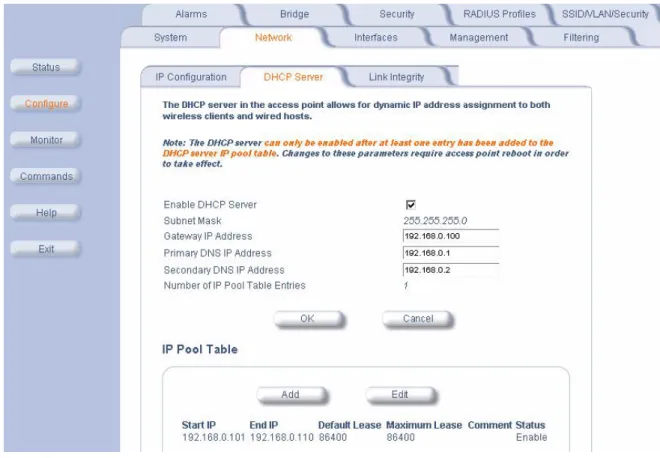Open the Link Integrity sub-tab

point(396,77)
